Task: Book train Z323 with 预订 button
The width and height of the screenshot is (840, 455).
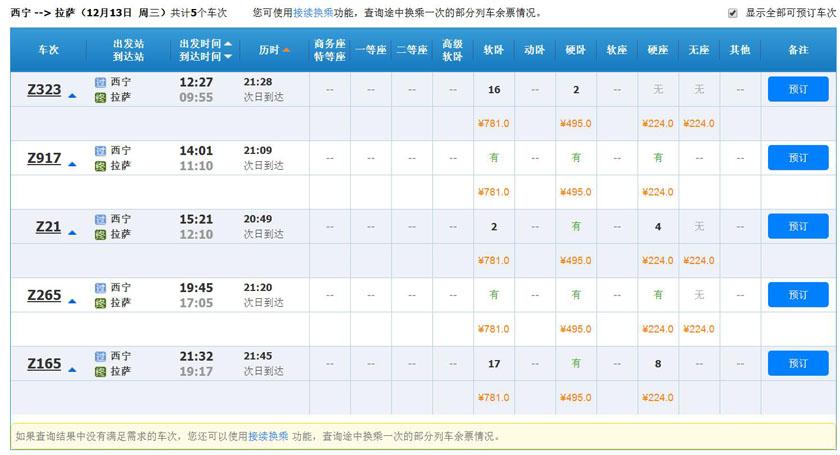Action: (x=798, y=89)
